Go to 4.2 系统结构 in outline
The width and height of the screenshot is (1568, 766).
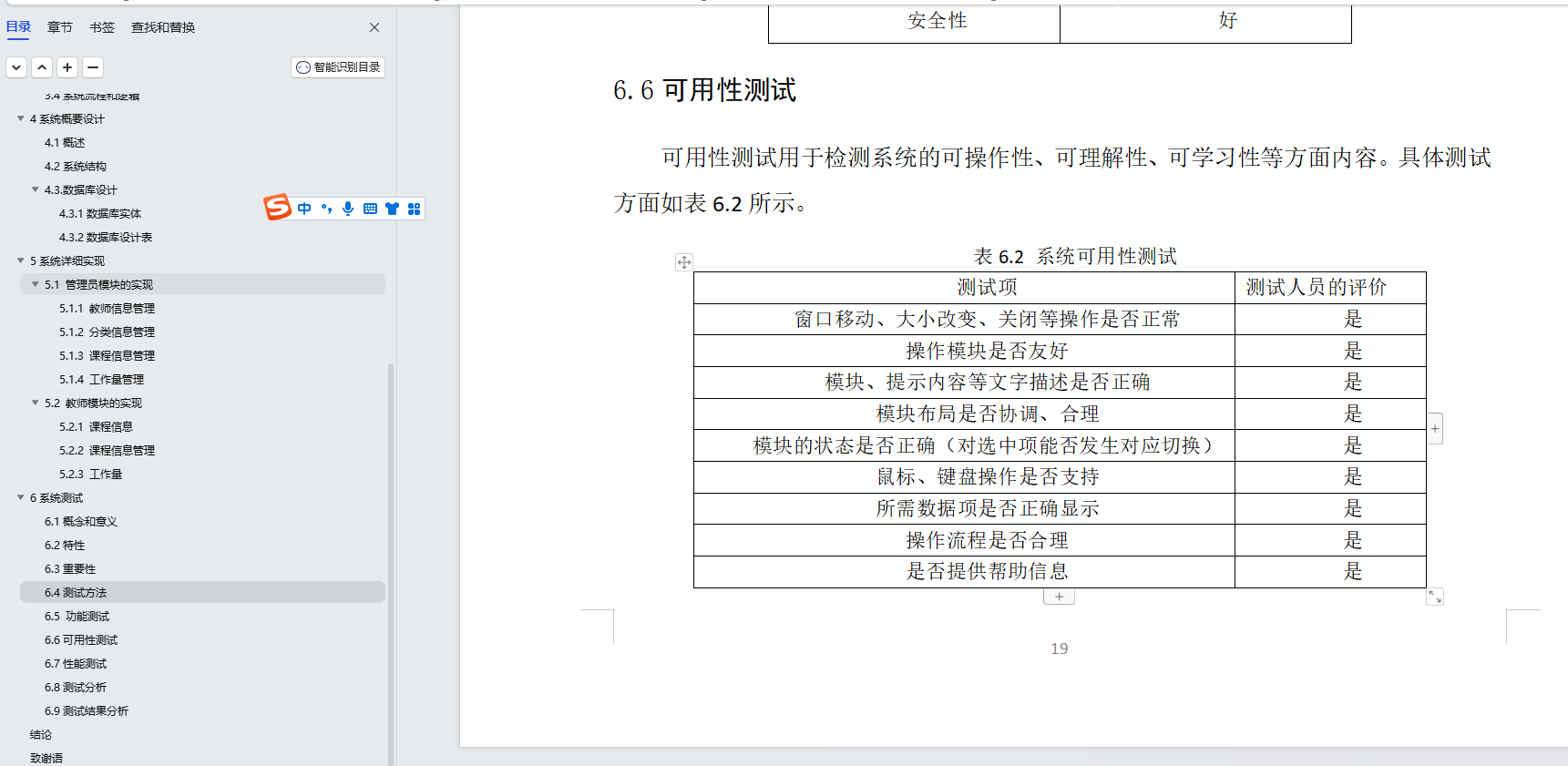(x=76, y=167)
